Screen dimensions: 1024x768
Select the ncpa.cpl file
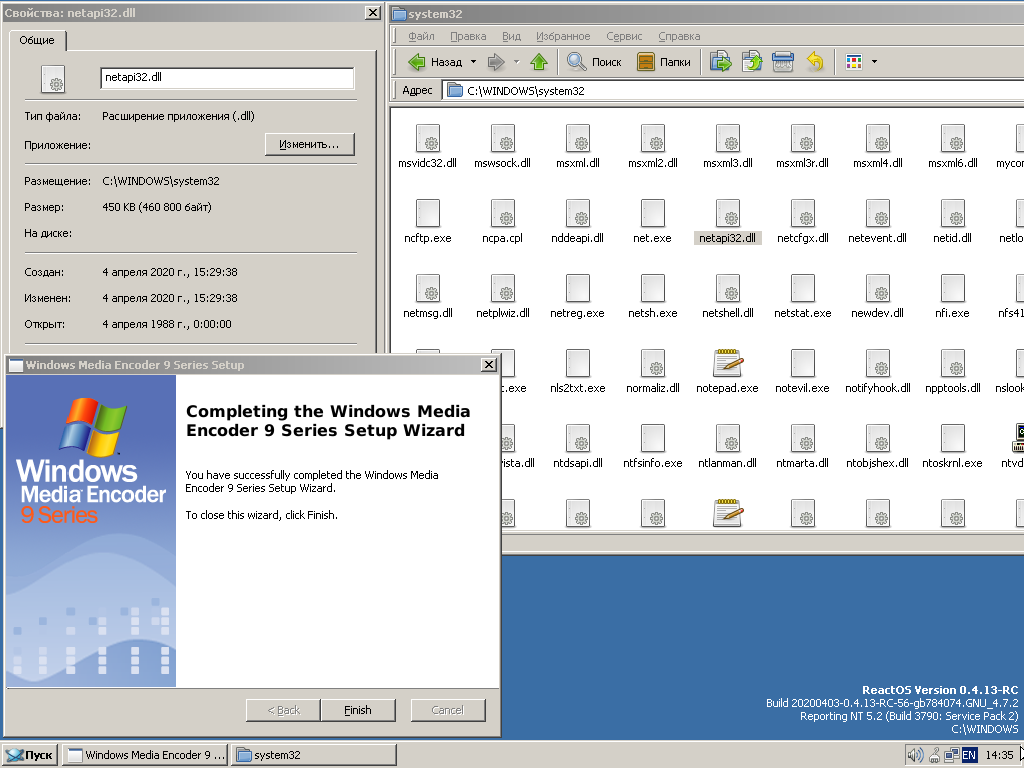(x=503, y=222)
